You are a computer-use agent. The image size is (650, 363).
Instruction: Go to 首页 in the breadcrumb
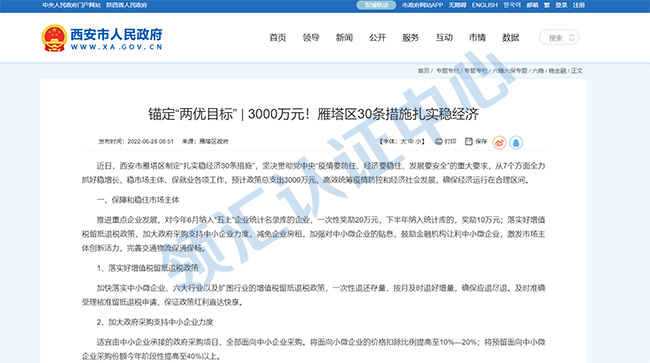424,71
